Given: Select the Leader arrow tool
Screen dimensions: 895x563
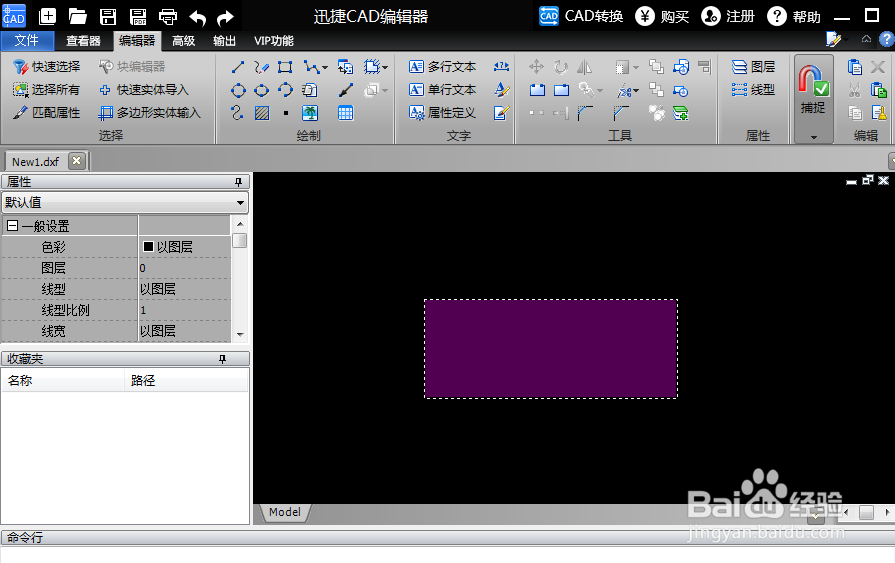Looking at the screenshot, I should point(345,90).
